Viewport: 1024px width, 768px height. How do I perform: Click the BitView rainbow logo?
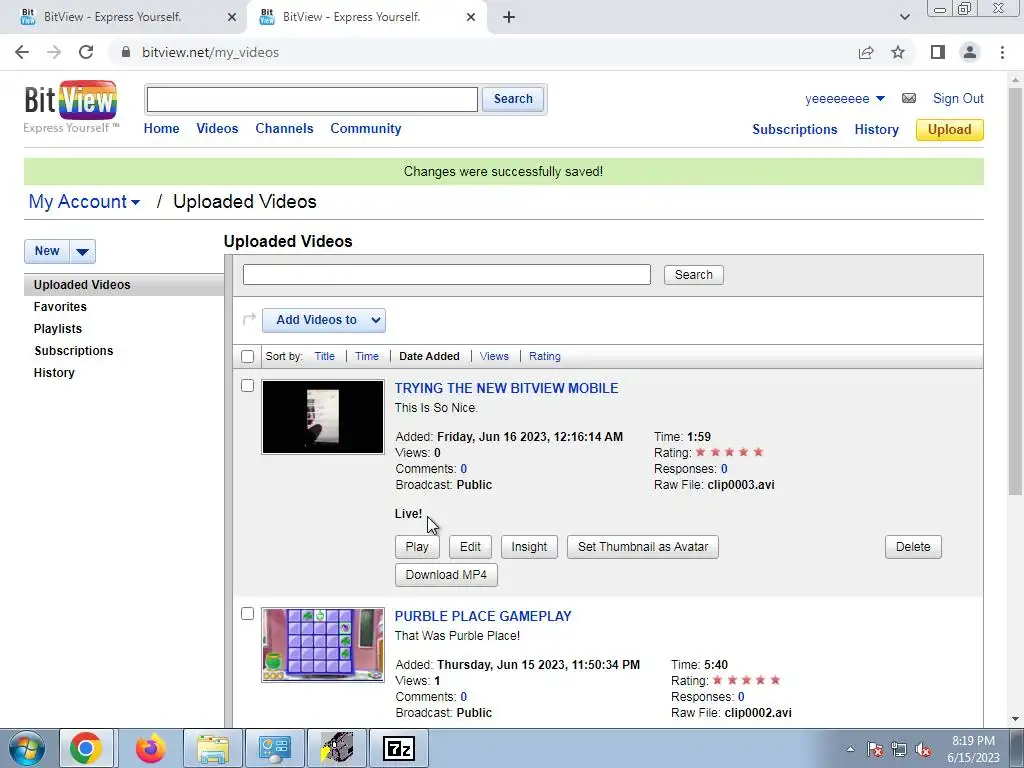(x=71, y=101)
